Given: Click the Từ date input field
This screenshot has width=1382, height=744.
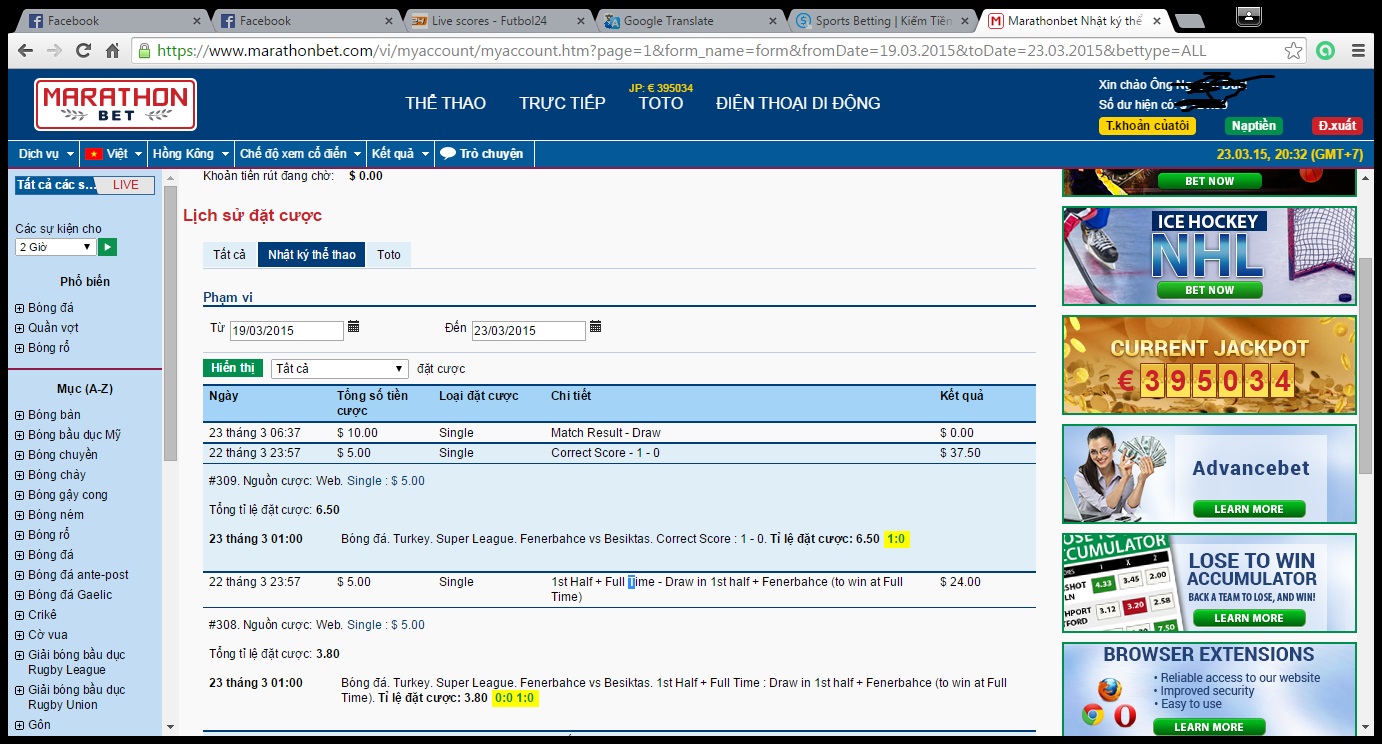Looking at the screenshot, I should coord(287,331).
